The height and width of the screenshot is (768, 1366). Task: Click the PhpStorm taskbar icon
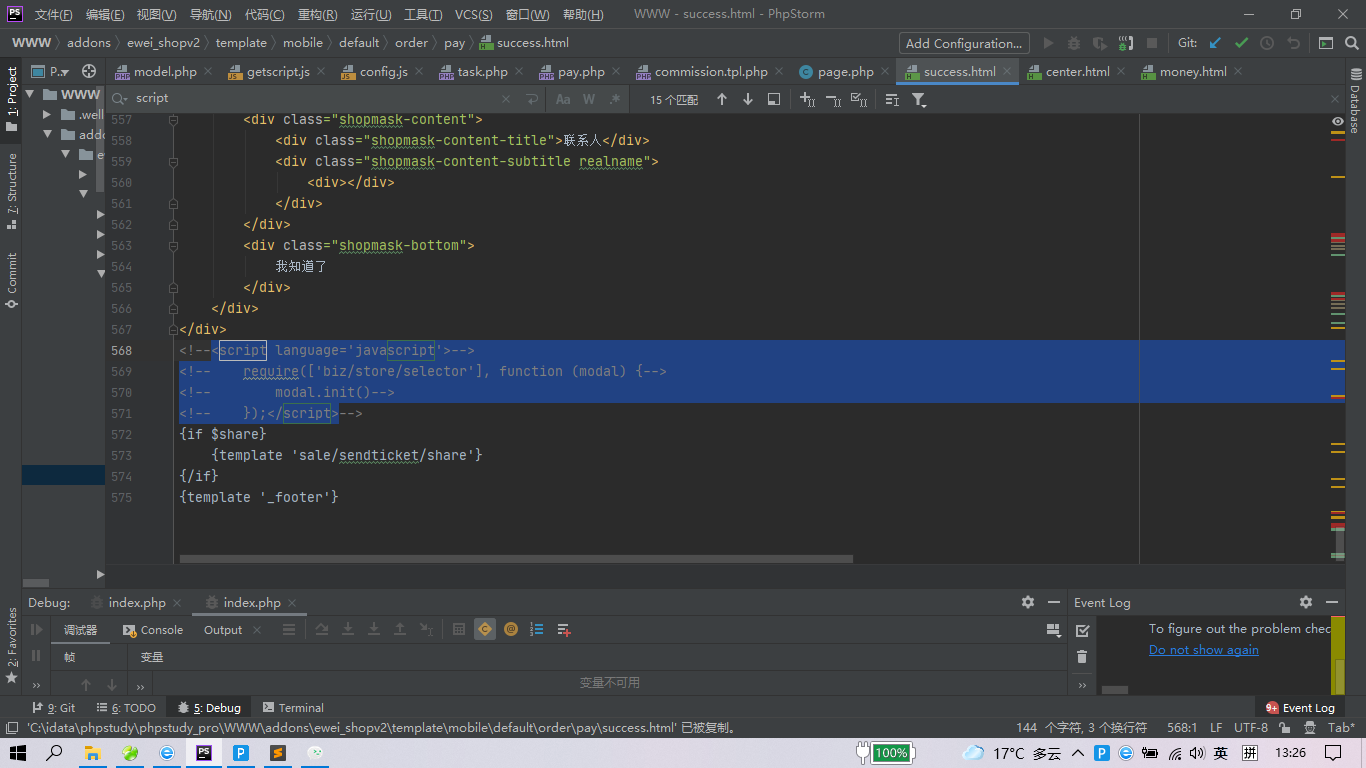coord(203,752)
